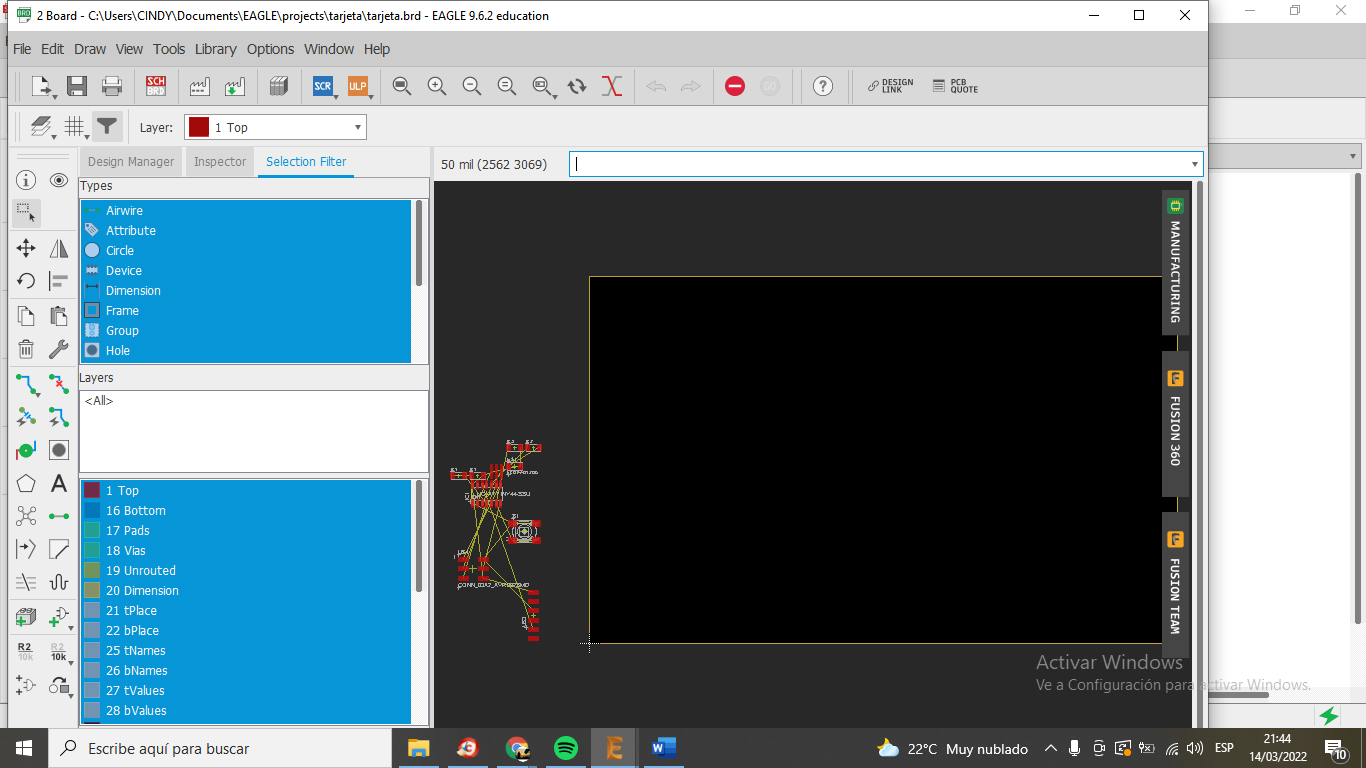This screenshot has height=768, width=1366.
Task: Open the ULP icon dropdown arrow
Action: 371,97
